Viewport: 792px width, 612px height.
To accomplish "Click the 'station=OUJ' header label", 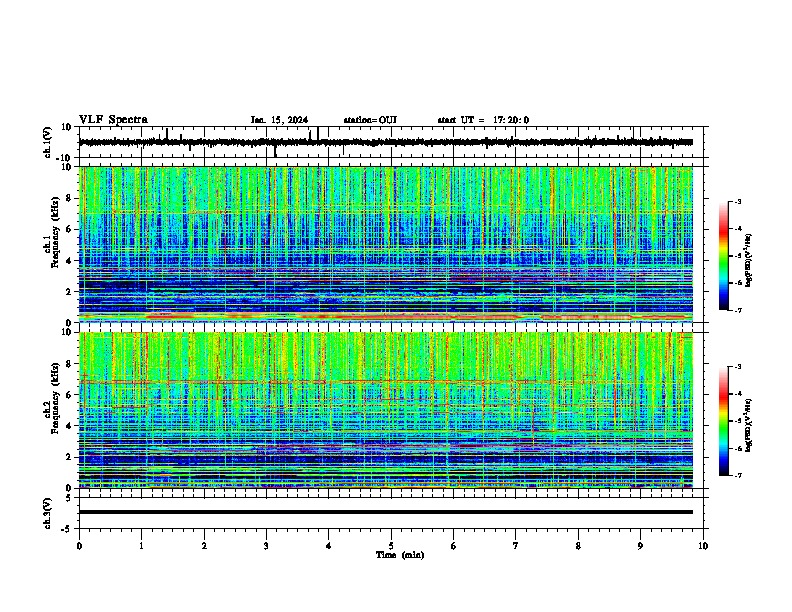I will pyautogui.click(x=370, y=120).
